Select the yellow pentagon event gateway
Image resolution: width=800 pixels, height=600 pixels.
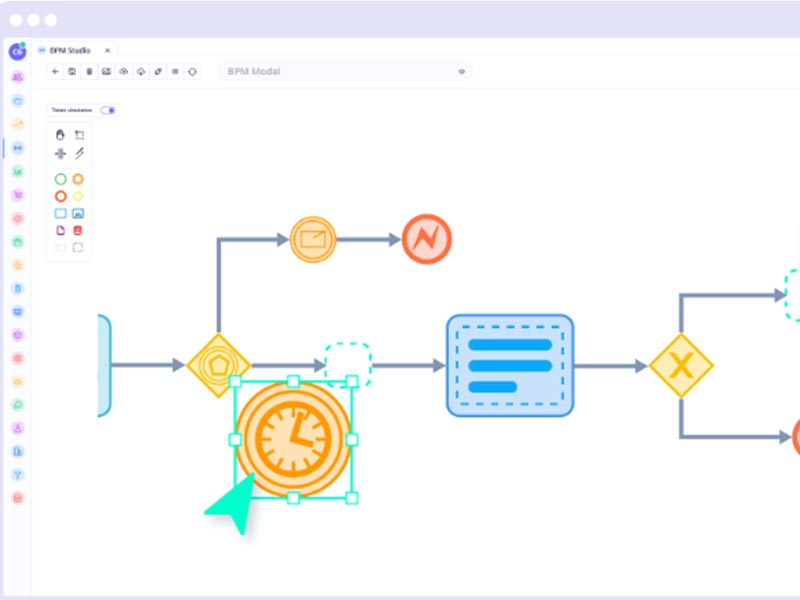(218, 365)
